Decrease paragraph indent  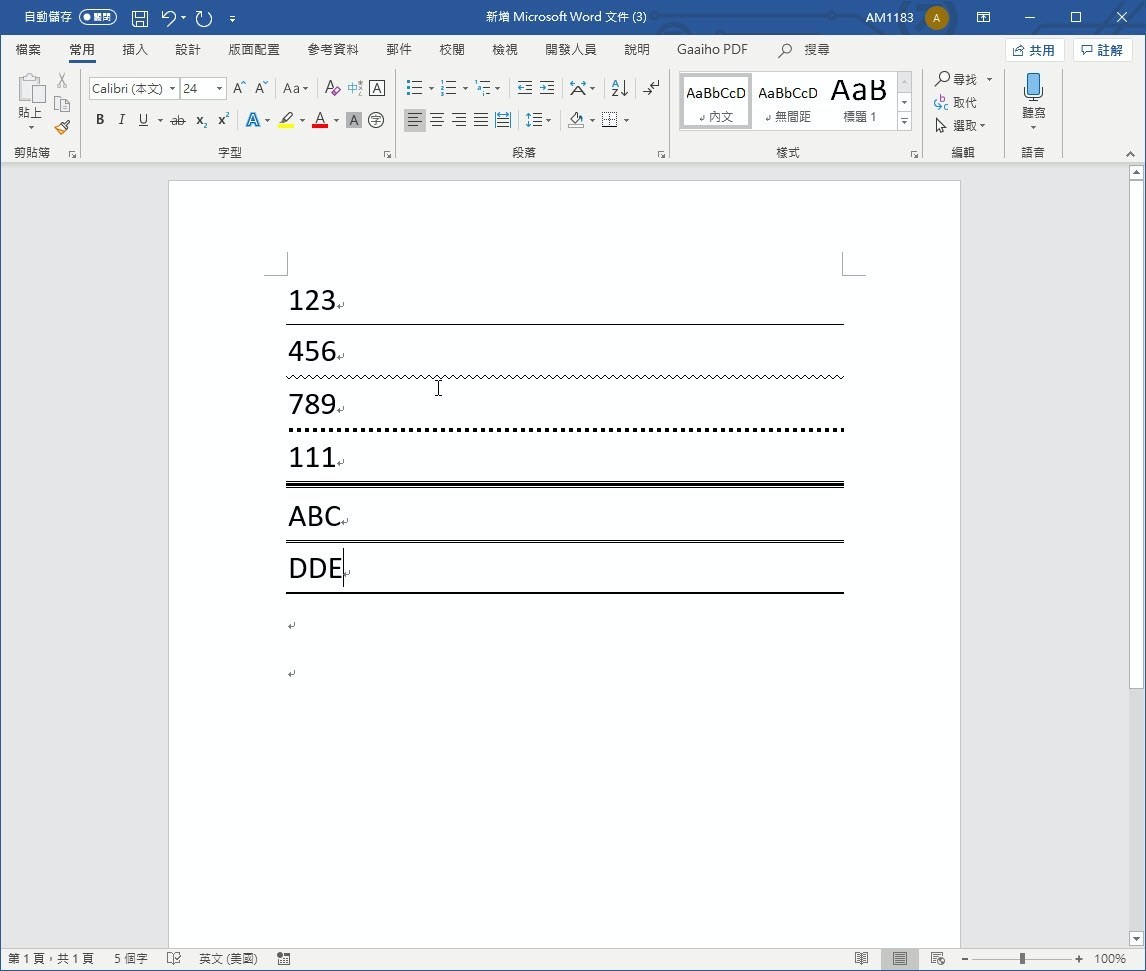[525, 88]
